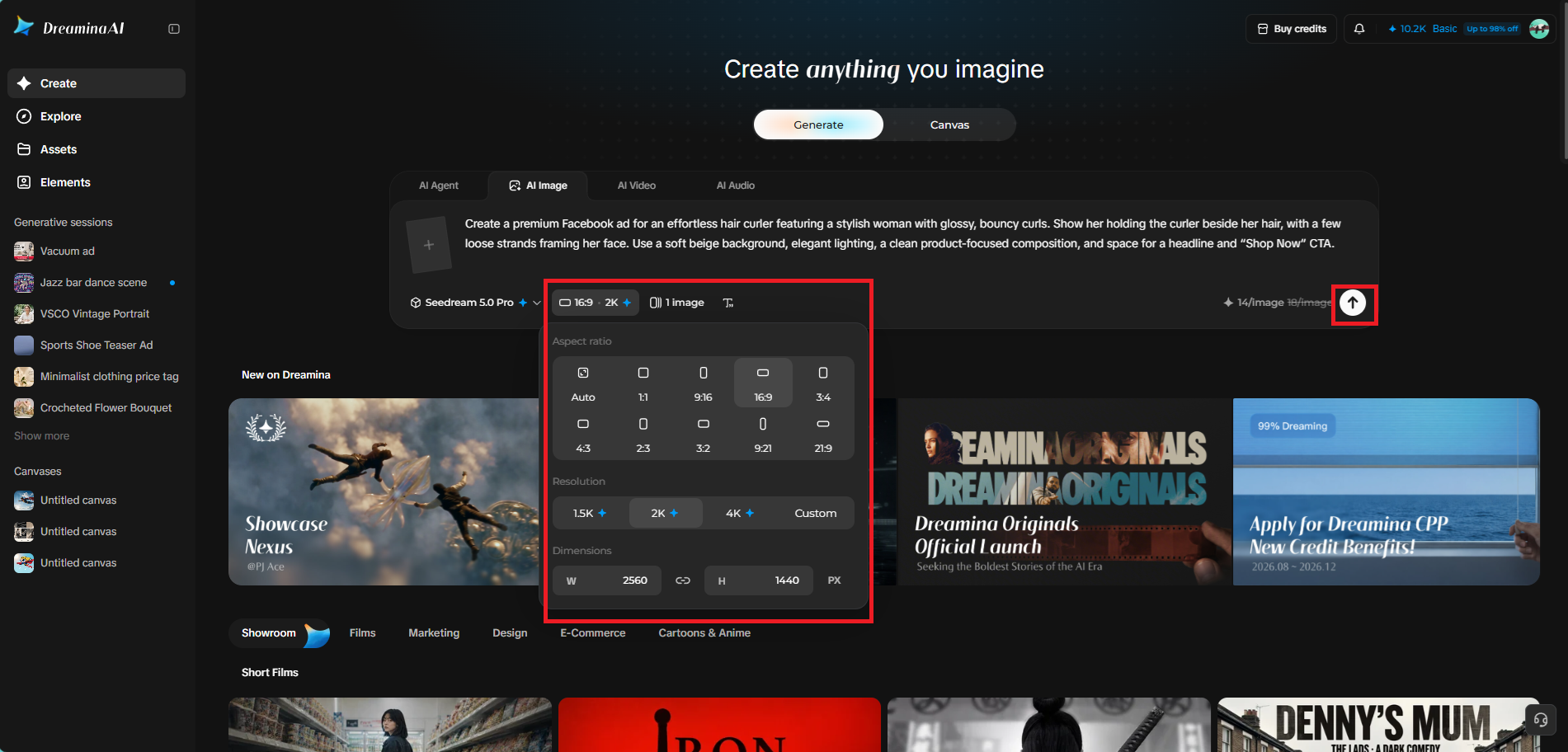Select the Cartoons & Anime category
This screenshot has width=1568, height=752.
pos(704,633)
